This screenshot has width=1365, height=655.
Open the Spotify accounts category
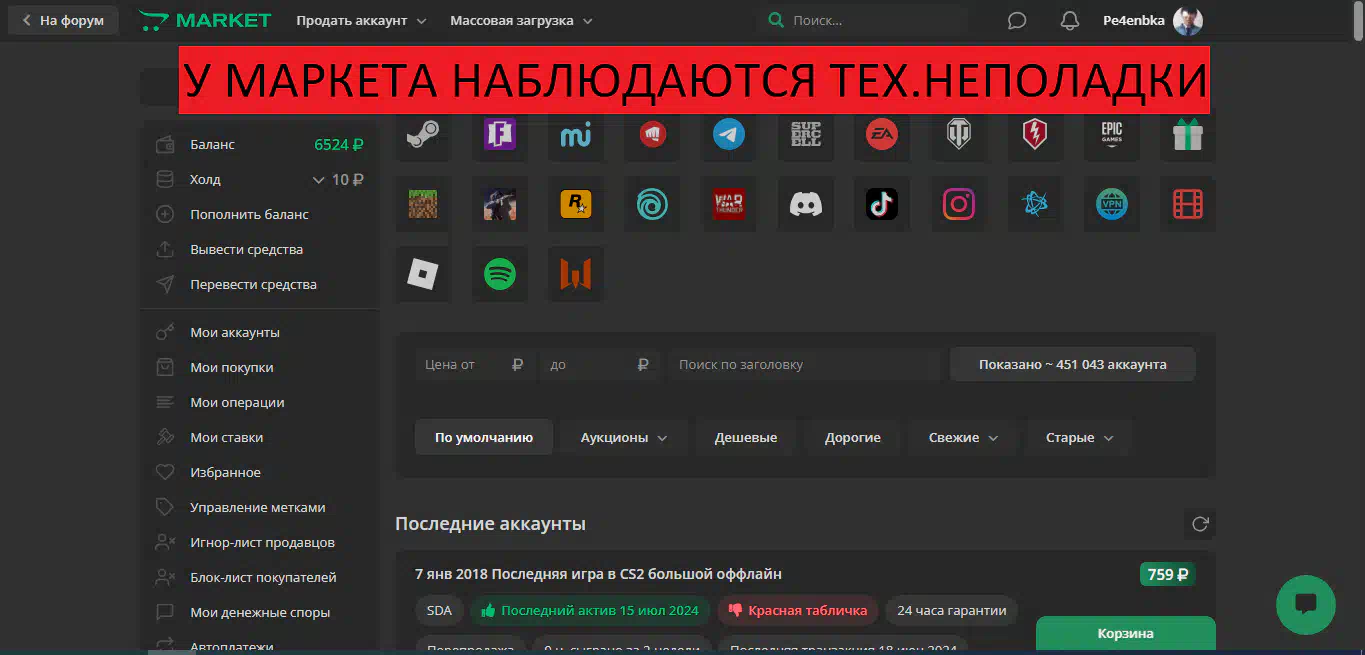tap(499, 274)
